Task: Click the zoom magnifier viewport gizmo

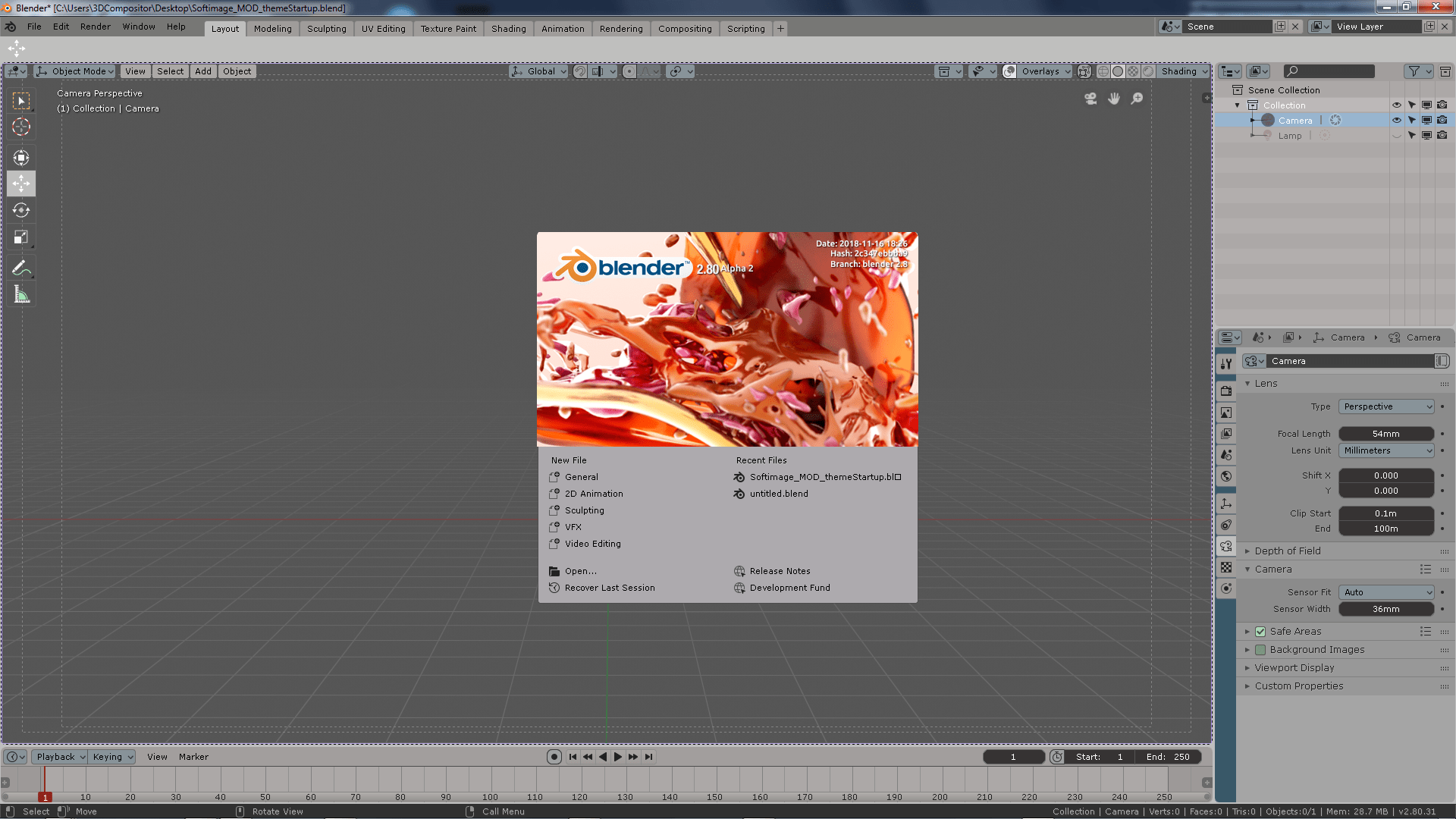Action: point(1137,99)
